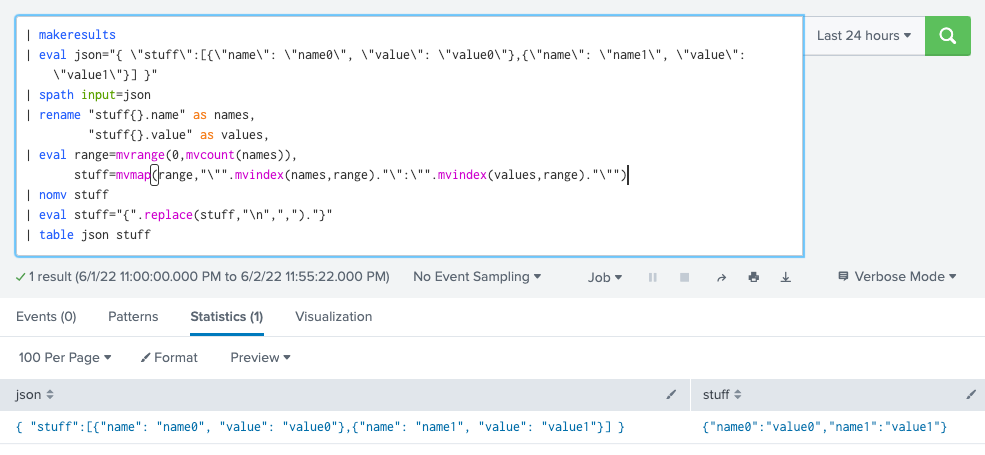Stop the search job
Viewport: 985px width, 455px height.
pyautogui.click(x=685, y=277)
